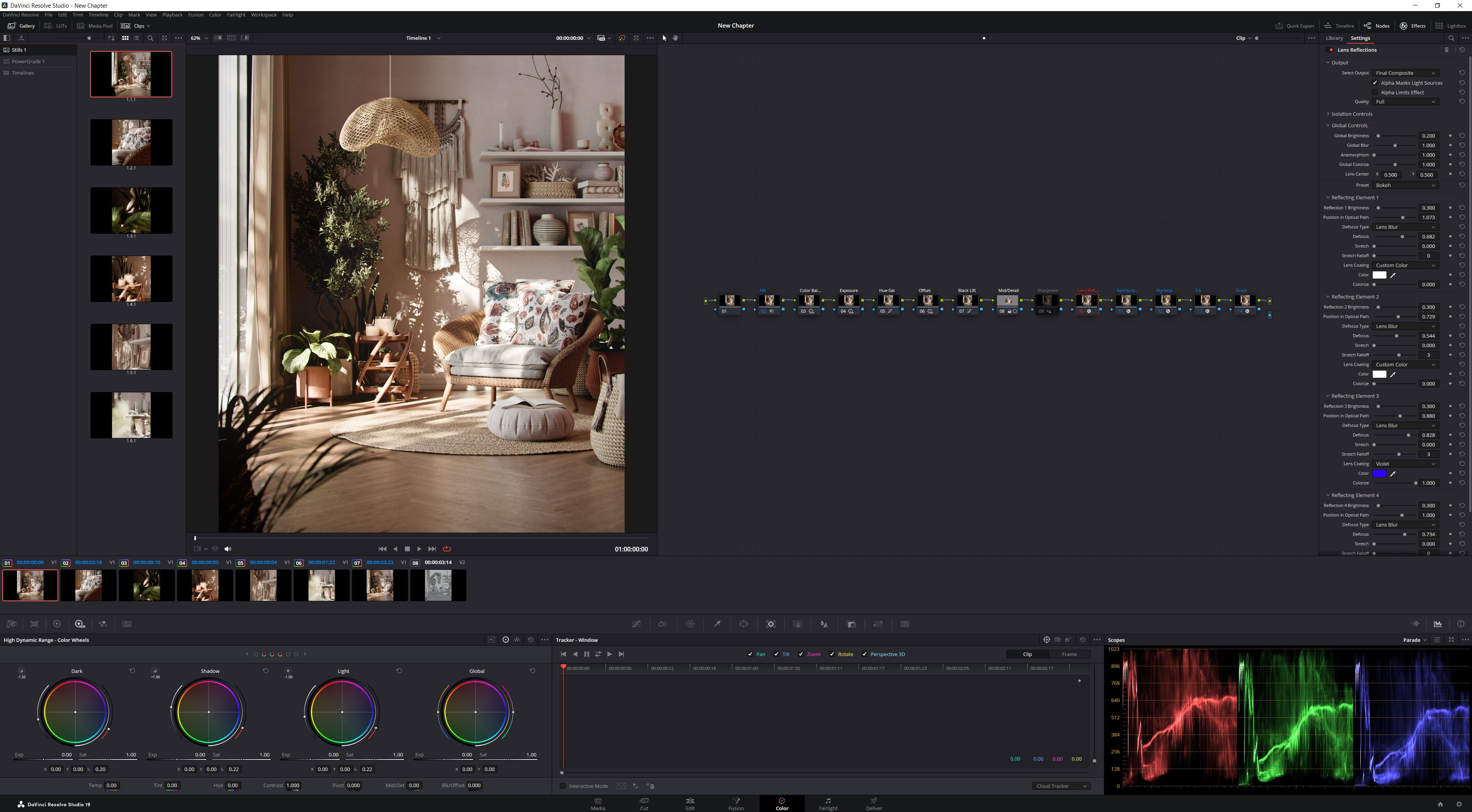Uncheck Alpha Masks Light Sources
The image size is (1472, 812).
[x=1375, y=83]
